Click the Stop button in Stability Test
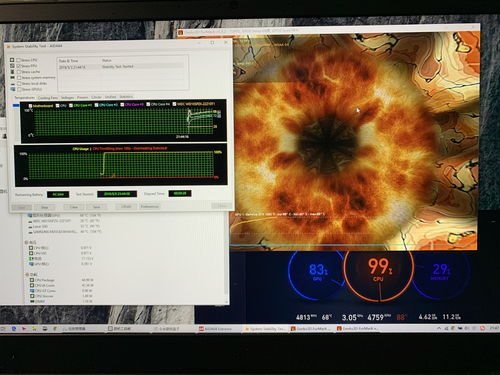Image resolution: width=500 pixels, height=375 pixels. tap(45, 207)
